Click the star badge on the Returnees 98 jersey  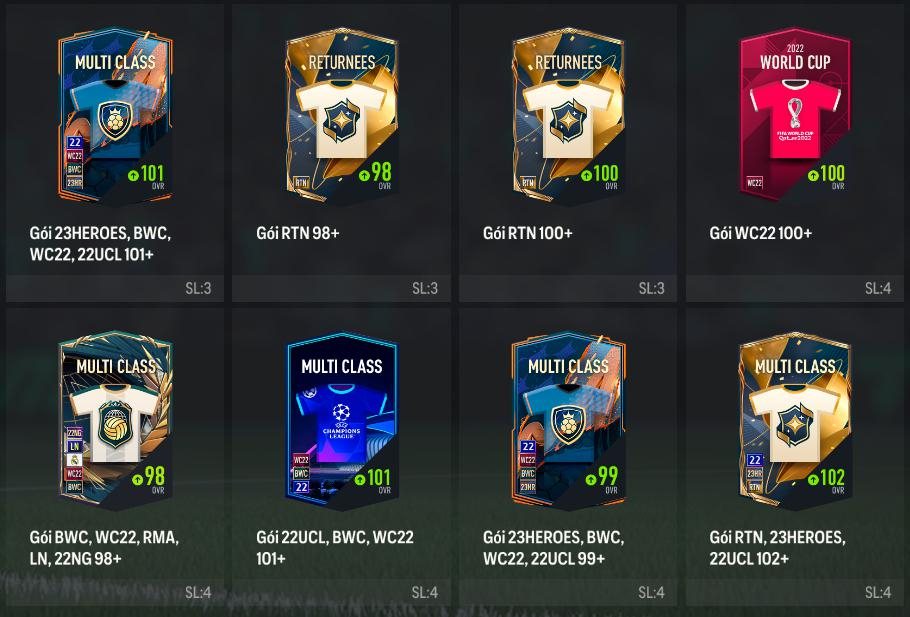click(x=341, y=121)
